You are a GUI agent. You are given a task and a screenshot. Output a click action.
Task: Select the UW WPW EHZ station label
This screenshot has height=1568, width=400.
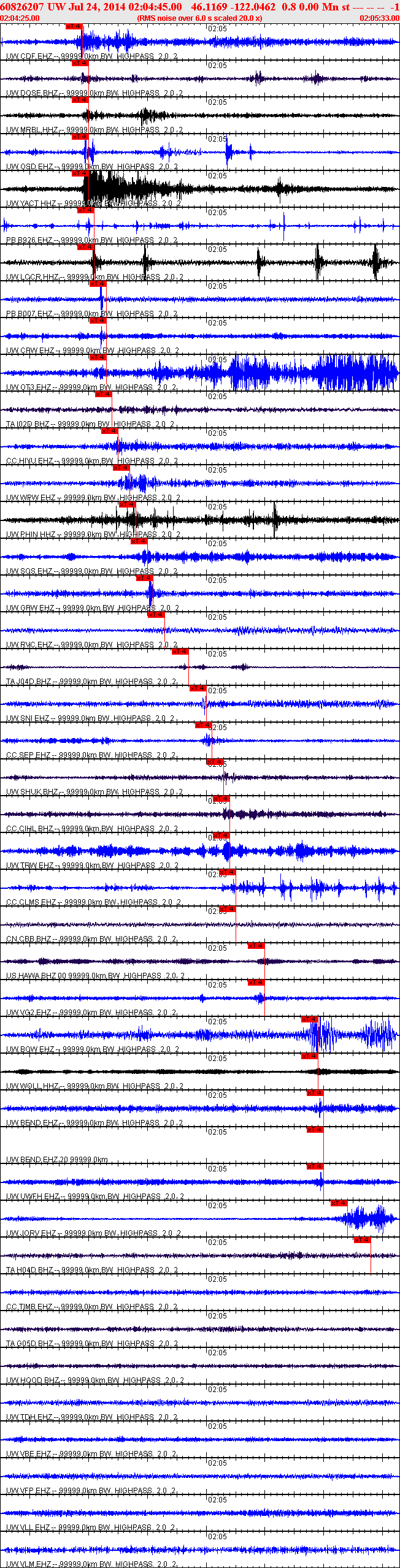tap(93, 498)
